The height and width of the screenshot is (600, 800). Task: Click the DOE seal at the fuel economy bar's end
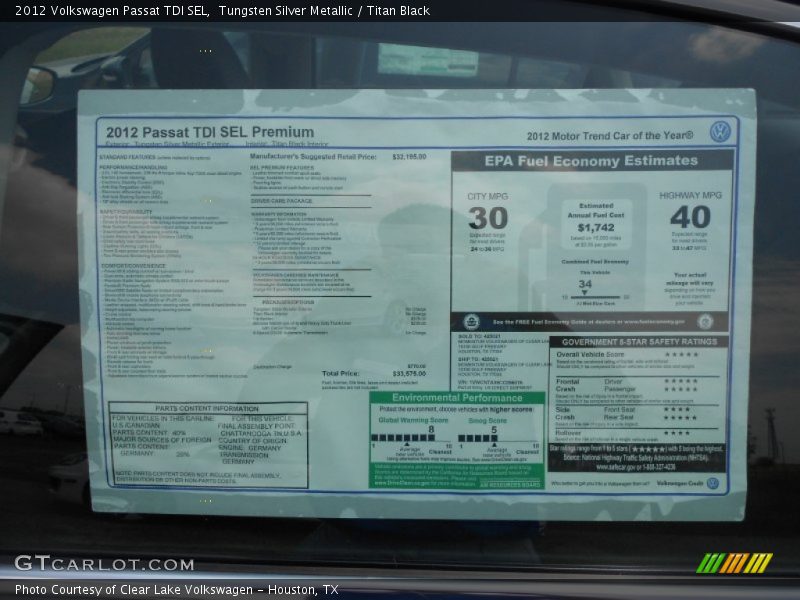pos(705,321)
